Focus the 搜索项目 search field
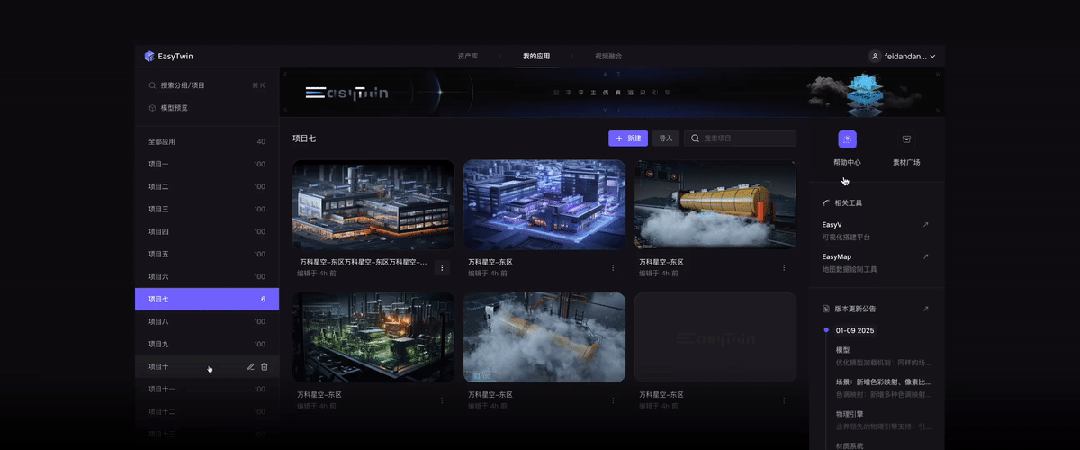Viewport: 1080px width, 450px height. coord(740,139)
